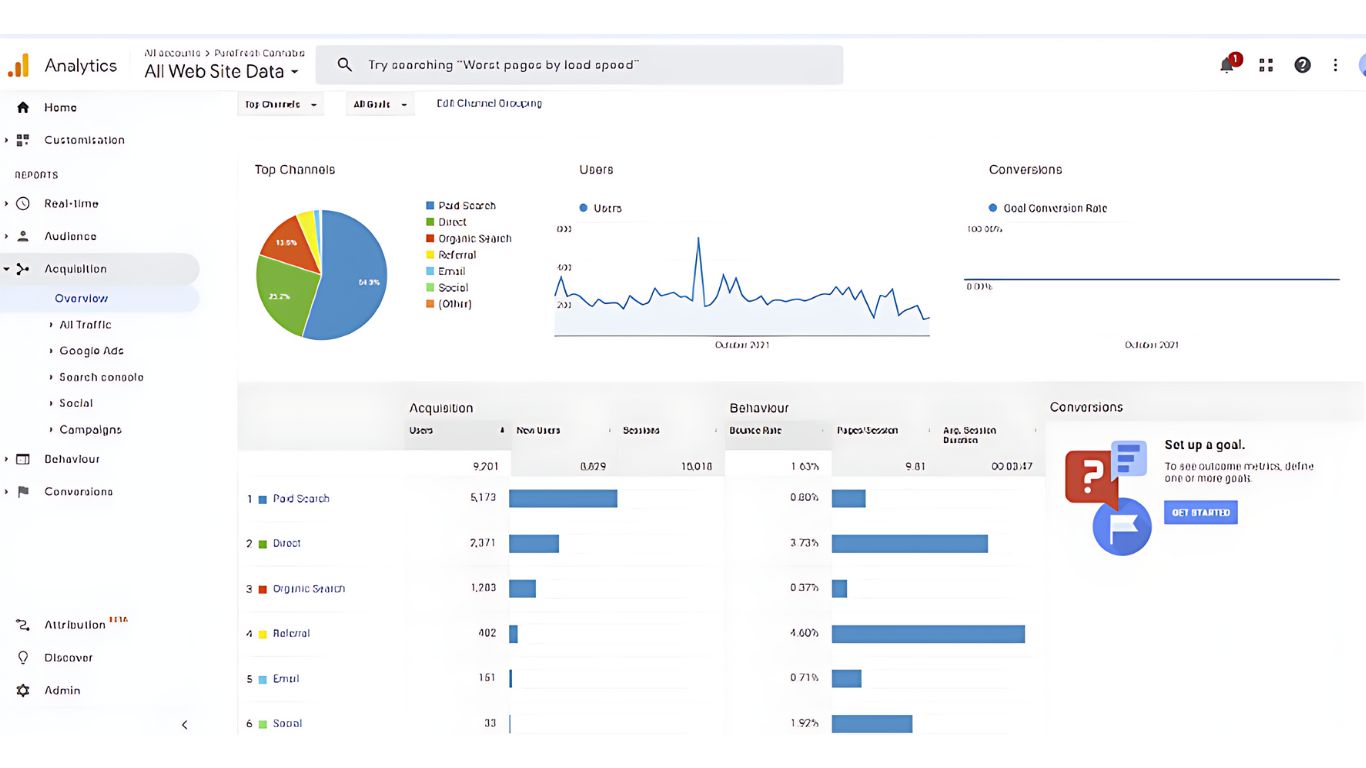Open the All Web Site Data selector
This screenshot has height=768, width=1366.
coord(221,71)
